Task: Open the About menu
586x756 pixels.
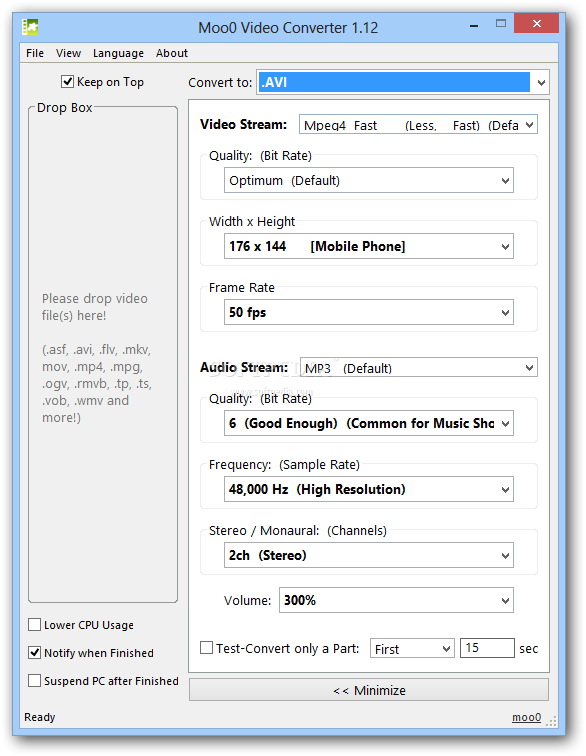Action: click(172, 53)
